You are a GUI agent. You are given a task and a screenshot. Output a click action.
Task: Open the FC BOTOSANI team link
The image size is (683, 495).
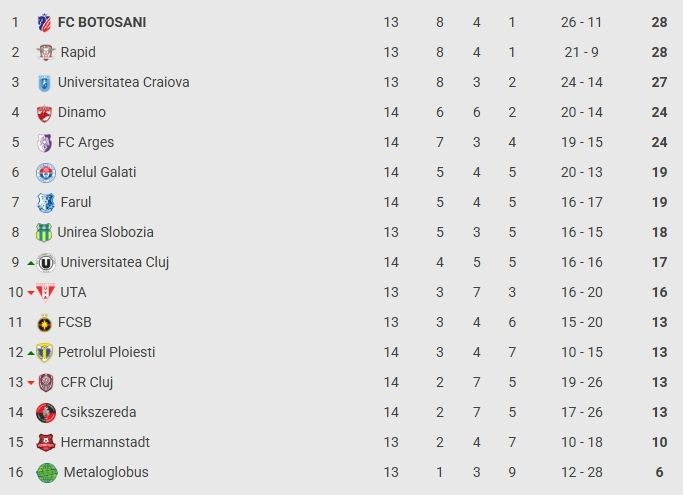pos(102,22)
